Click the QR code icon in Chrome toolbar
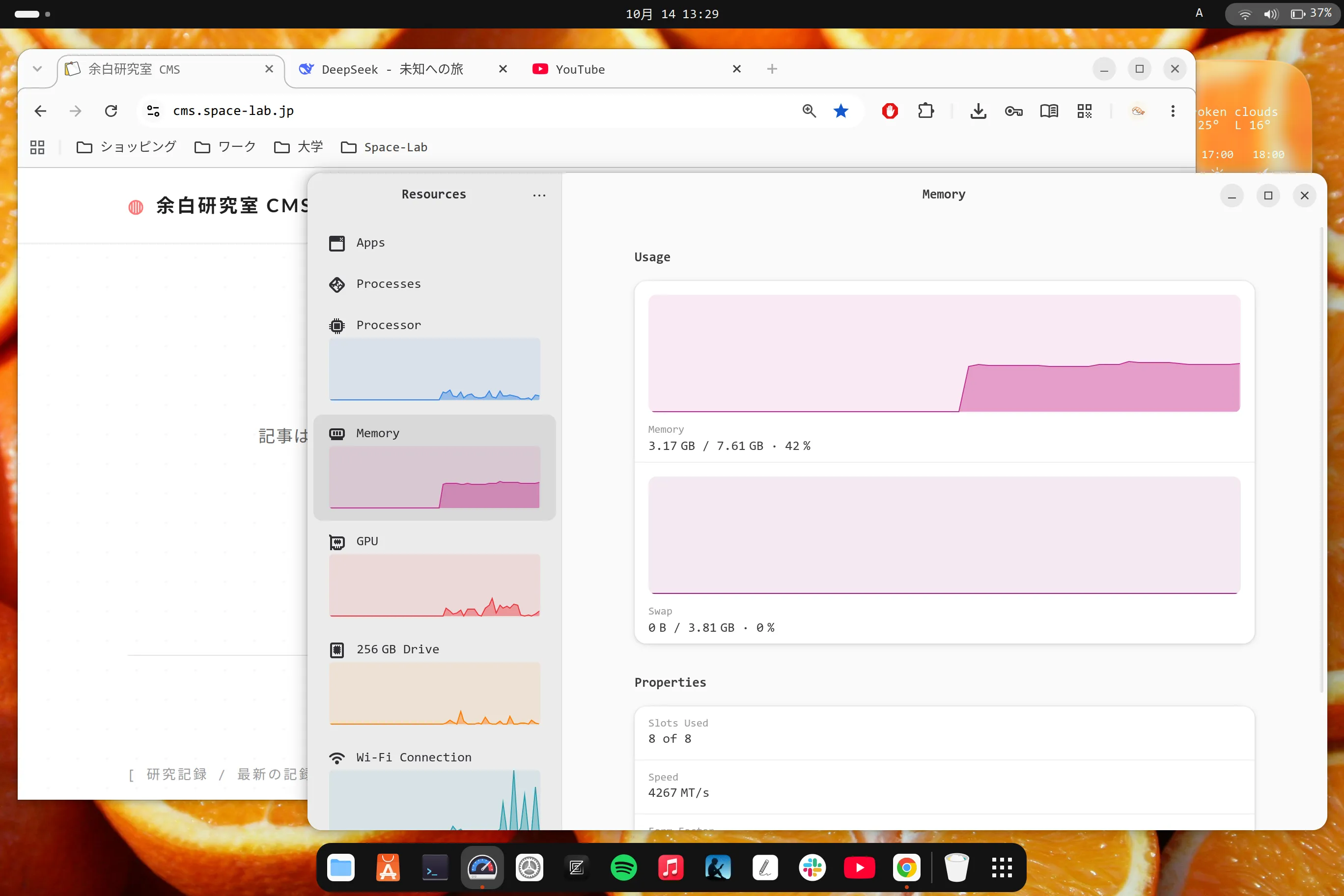The image size is (1344, 896). coord(1084,111)
